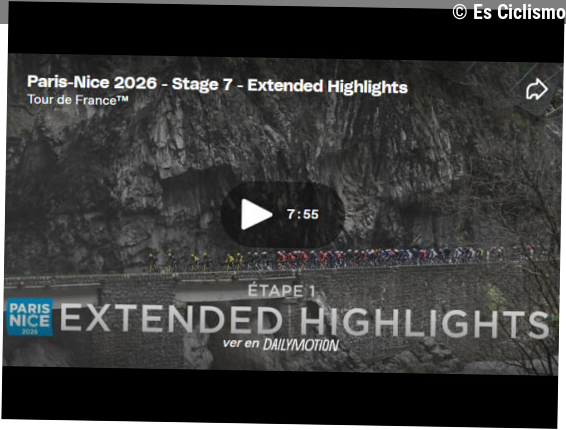Click the yellow-jersey riders leading the peloton
Screen dimensions: 566x430
[195, 262]
